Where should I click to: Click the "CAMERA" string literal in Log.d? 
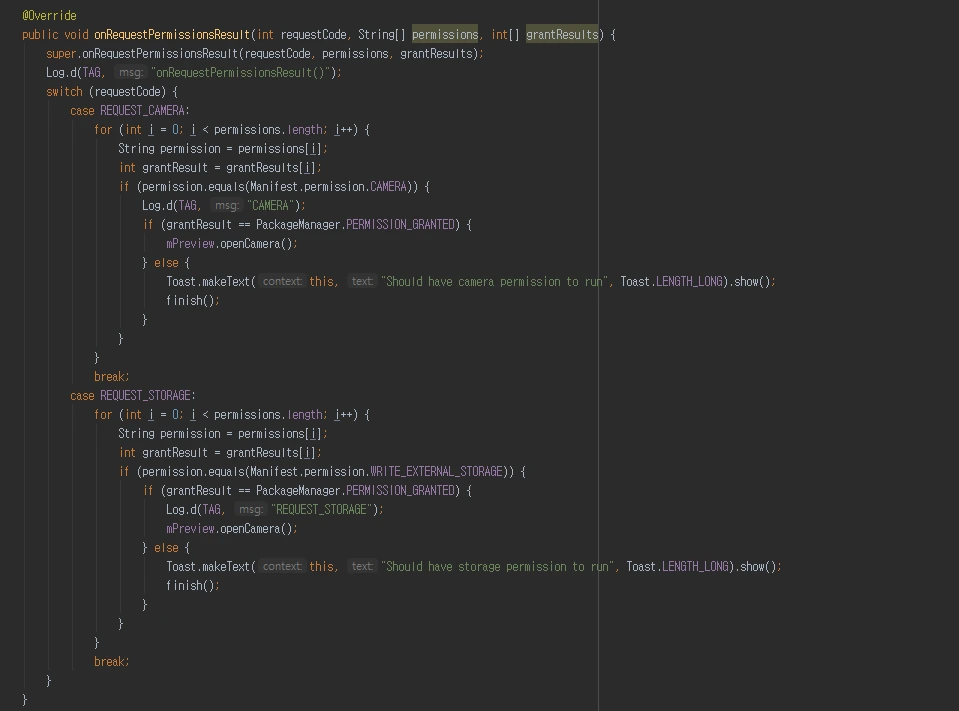pos(271,205)
